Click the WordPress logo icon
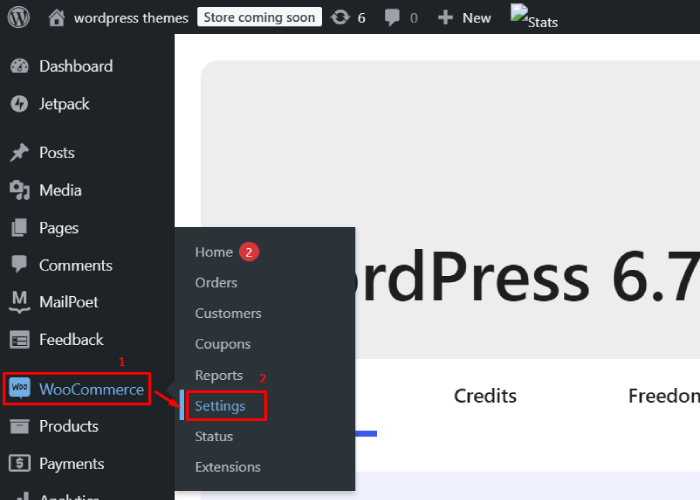Viewport: 700px width, 500px height. (x=20, y=18)
